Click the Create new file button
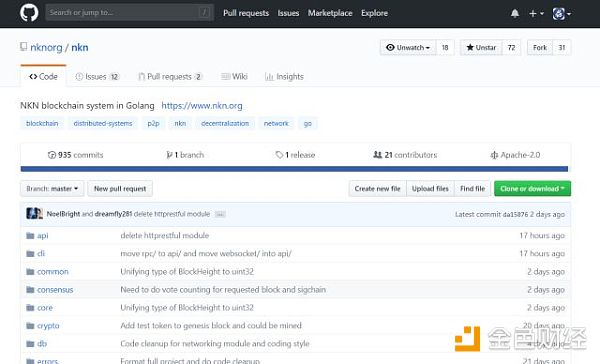 coord(377,189)
